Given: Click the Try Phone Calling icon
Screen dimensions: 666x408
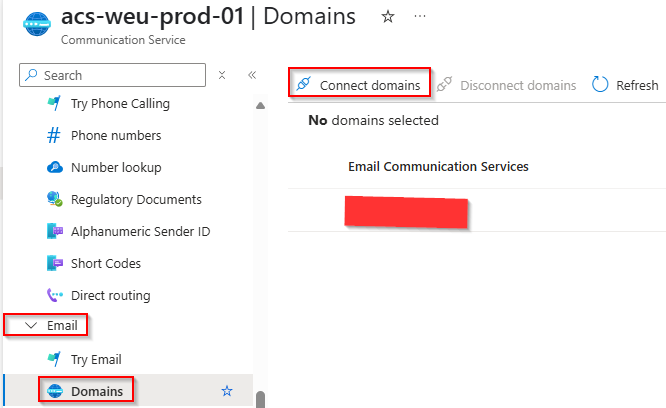Looking at the screenshot, I should point(54,104).
